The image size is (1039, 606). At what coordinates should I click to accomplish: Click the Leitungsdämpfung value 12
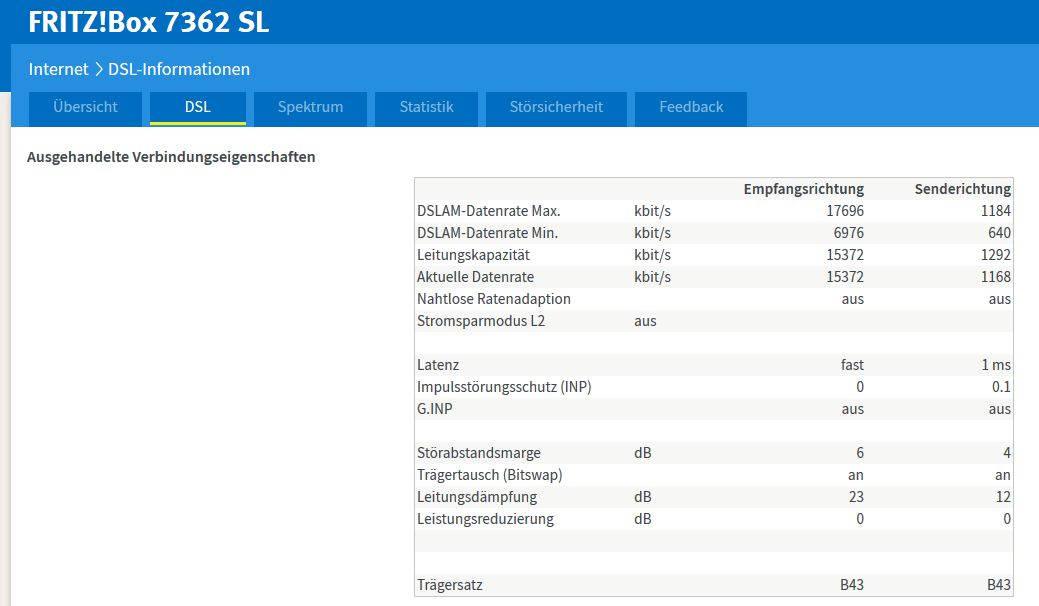pos(1003,497)
